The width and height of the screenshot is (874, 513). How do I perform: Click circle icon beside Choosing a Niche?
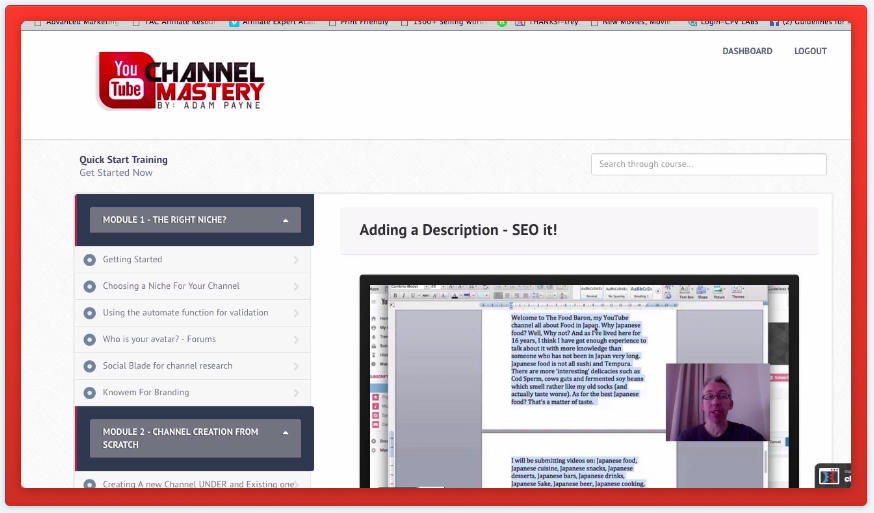click(89, 287)
